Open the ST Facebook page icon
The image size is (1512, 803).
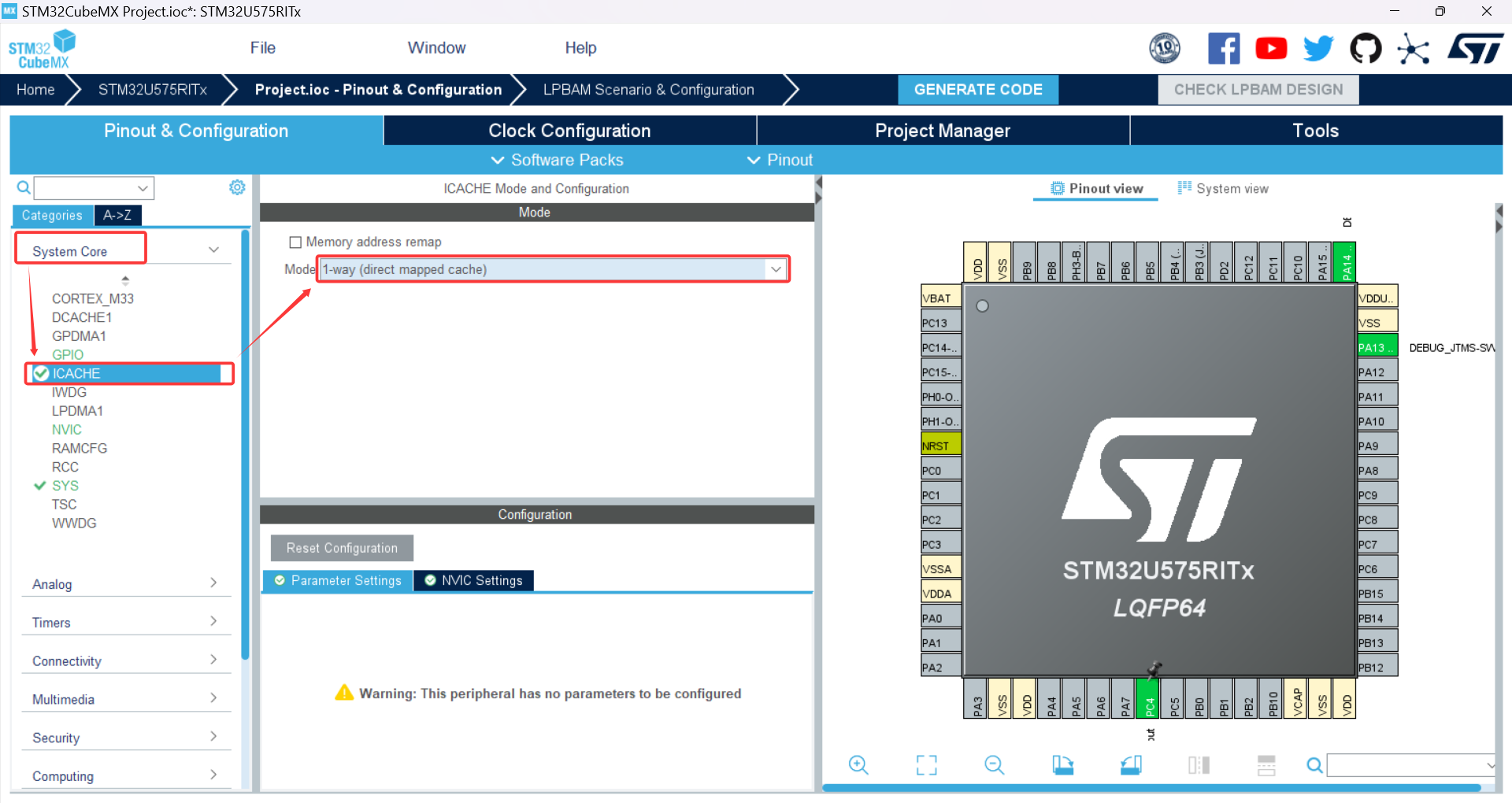[x=1224, y=49]
